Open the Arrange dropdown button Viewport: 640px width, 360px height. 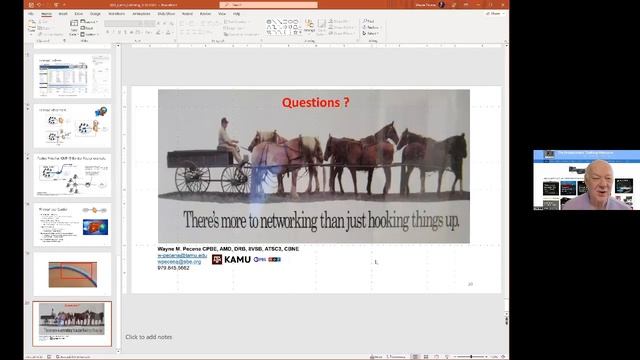point(309,27)
